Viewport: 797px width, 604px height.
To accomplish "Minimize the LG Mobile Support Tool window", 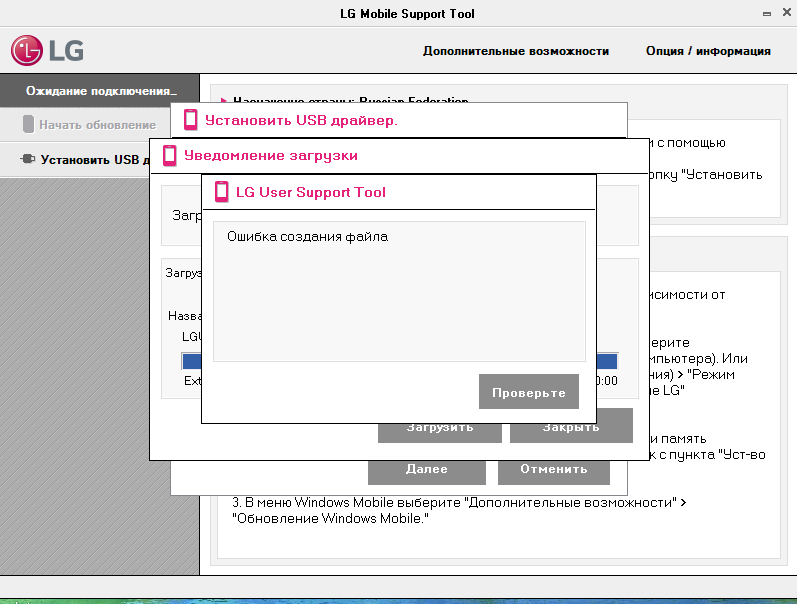I will [x=767, y=14].
